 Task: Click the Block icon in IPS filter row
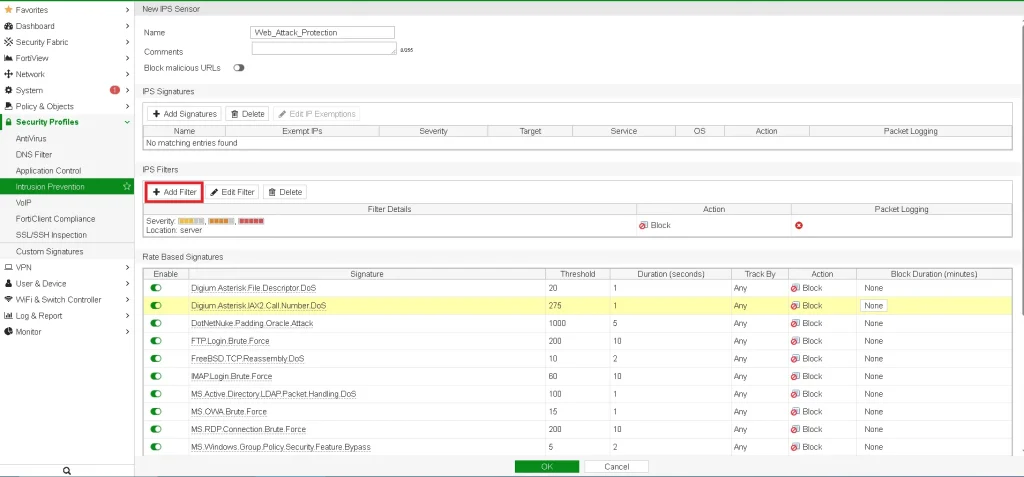(x=643, y=225)
